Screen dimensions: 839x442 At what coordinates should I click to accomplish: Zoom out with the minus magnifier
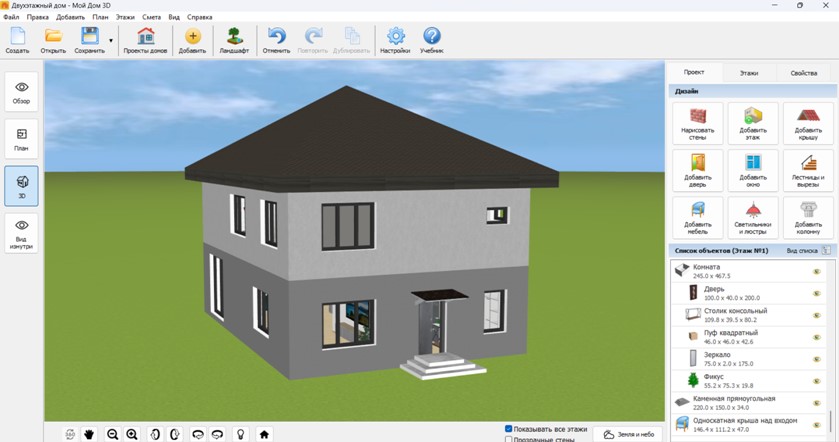(112, 434)
